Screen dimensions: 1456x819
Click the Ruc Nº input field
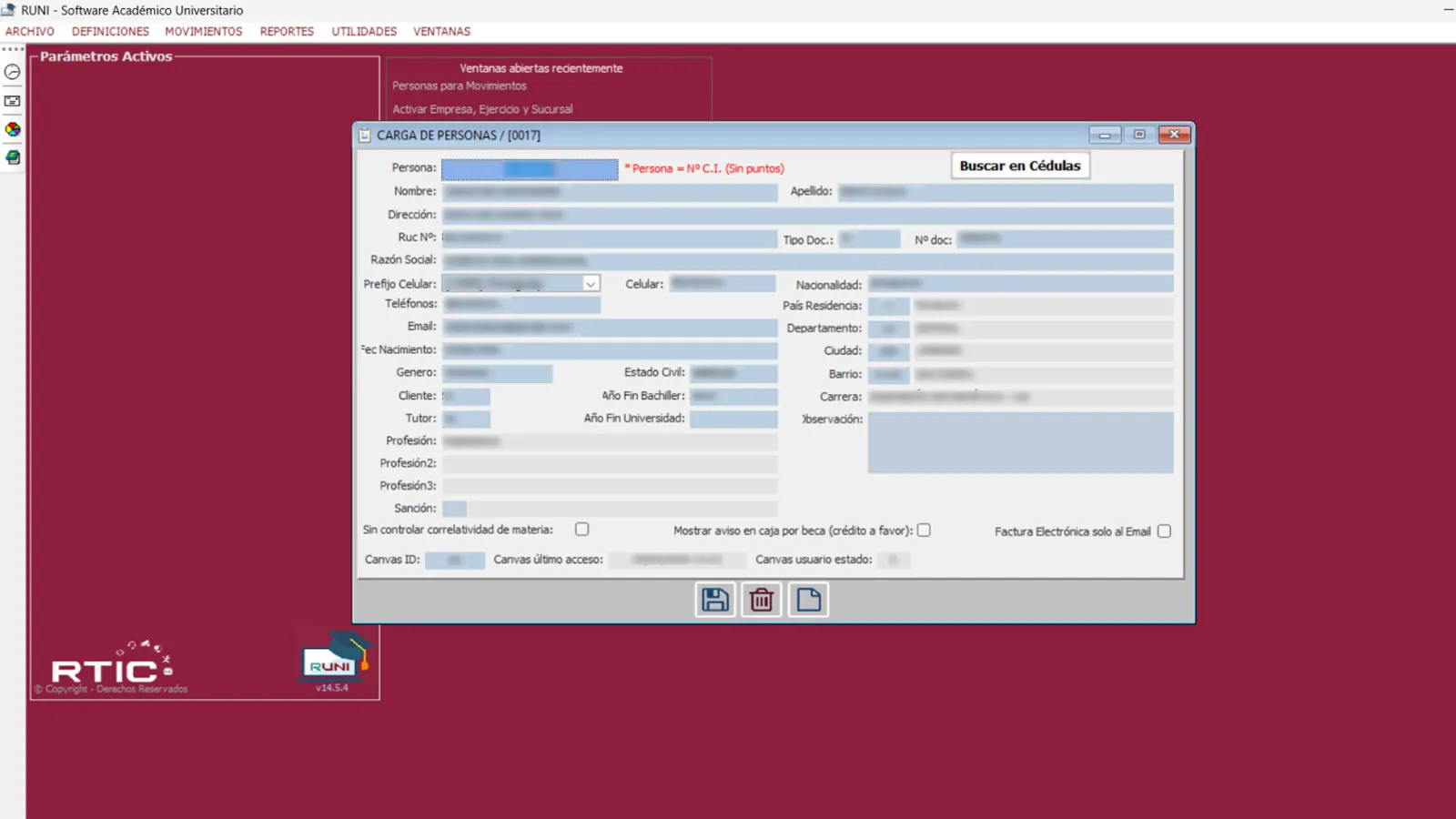610,238
